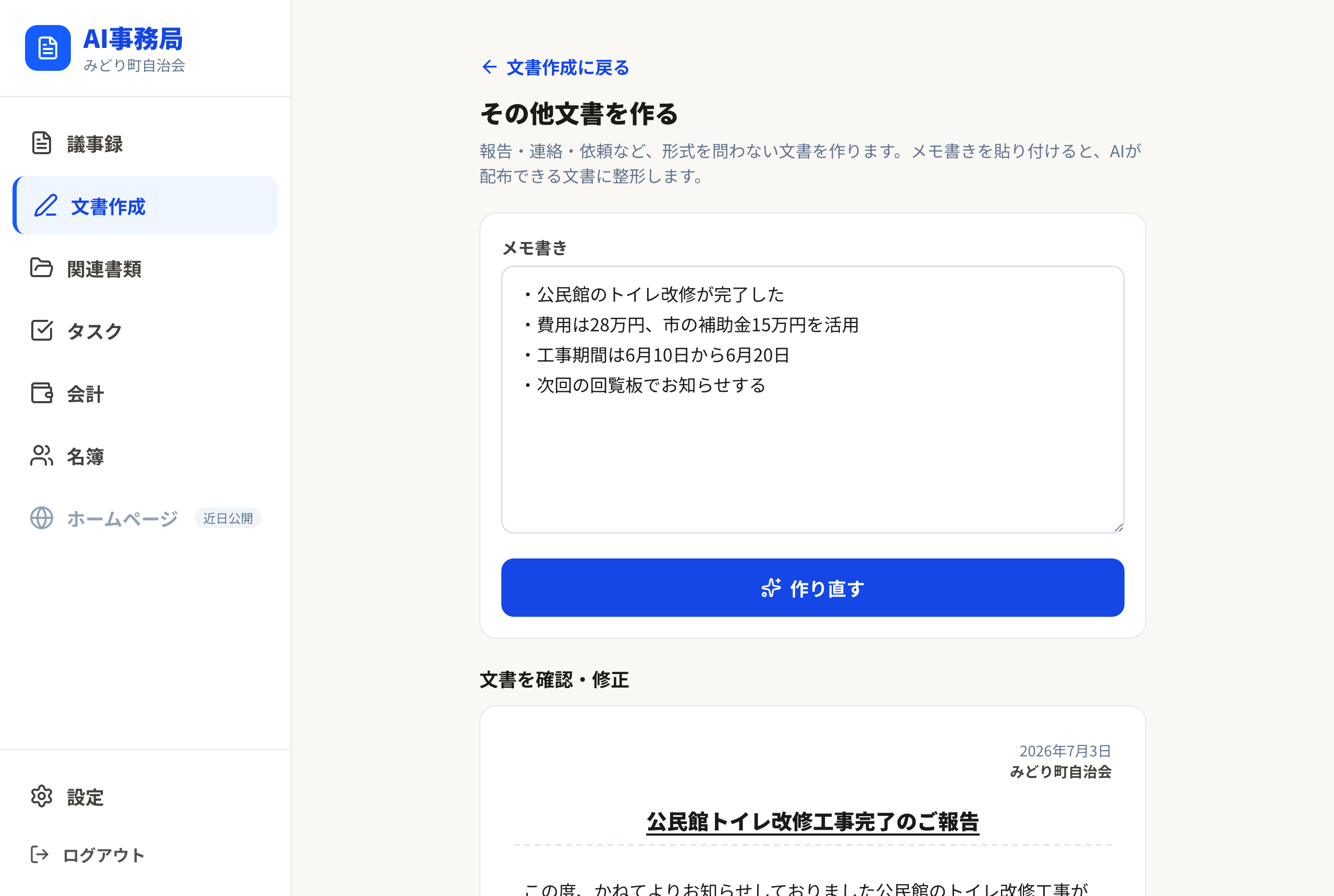
Task: Open 関連書類 section
Action: 145,268
